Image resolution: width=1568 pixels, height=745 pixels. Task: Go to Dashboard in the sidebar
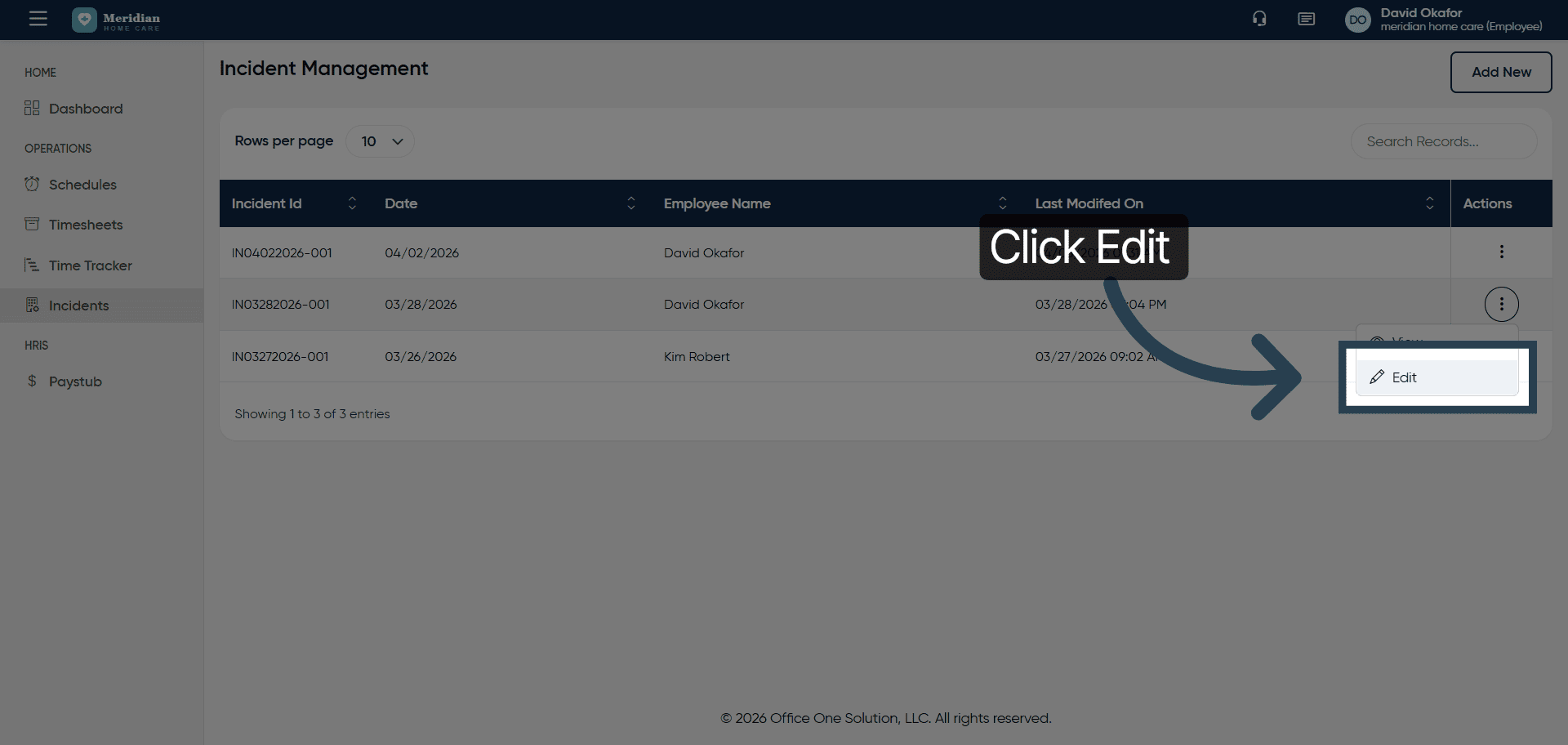[85, 109]
